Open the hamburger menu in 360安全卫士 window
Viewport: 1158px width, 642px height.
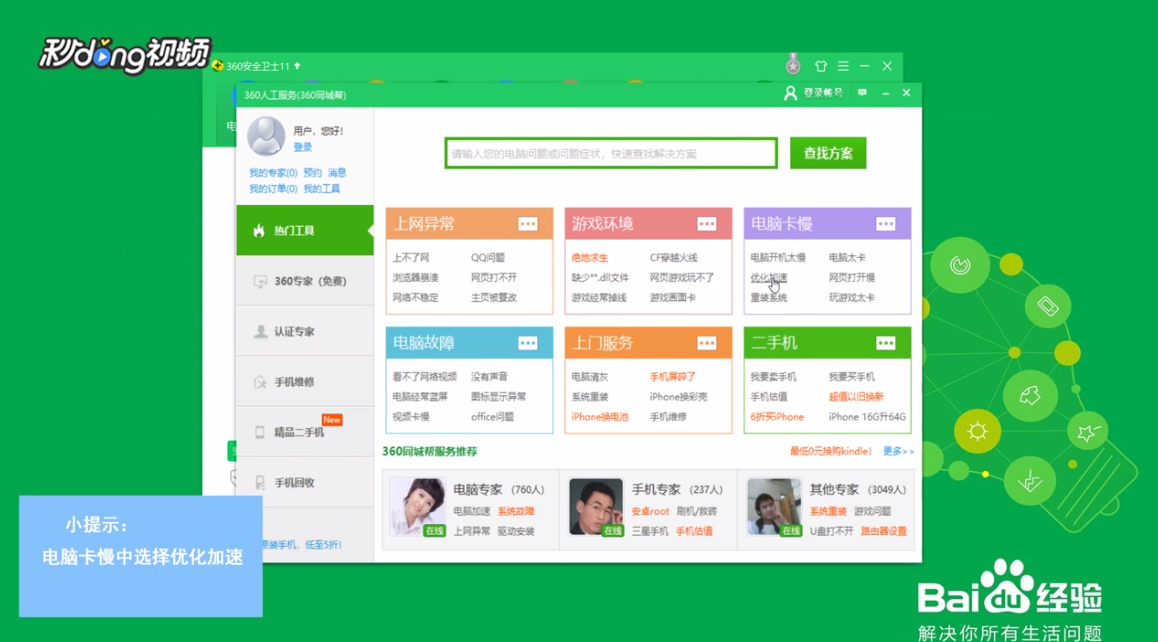point(843,66)
